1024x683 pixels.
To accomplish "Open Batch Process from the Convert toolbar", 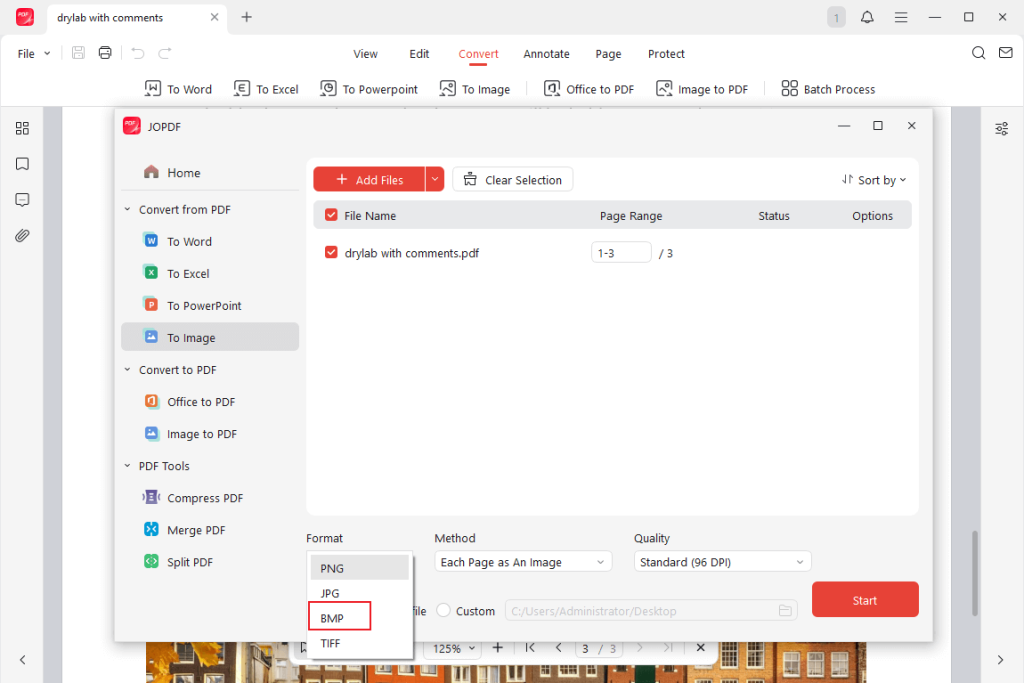I will point(828,89).
